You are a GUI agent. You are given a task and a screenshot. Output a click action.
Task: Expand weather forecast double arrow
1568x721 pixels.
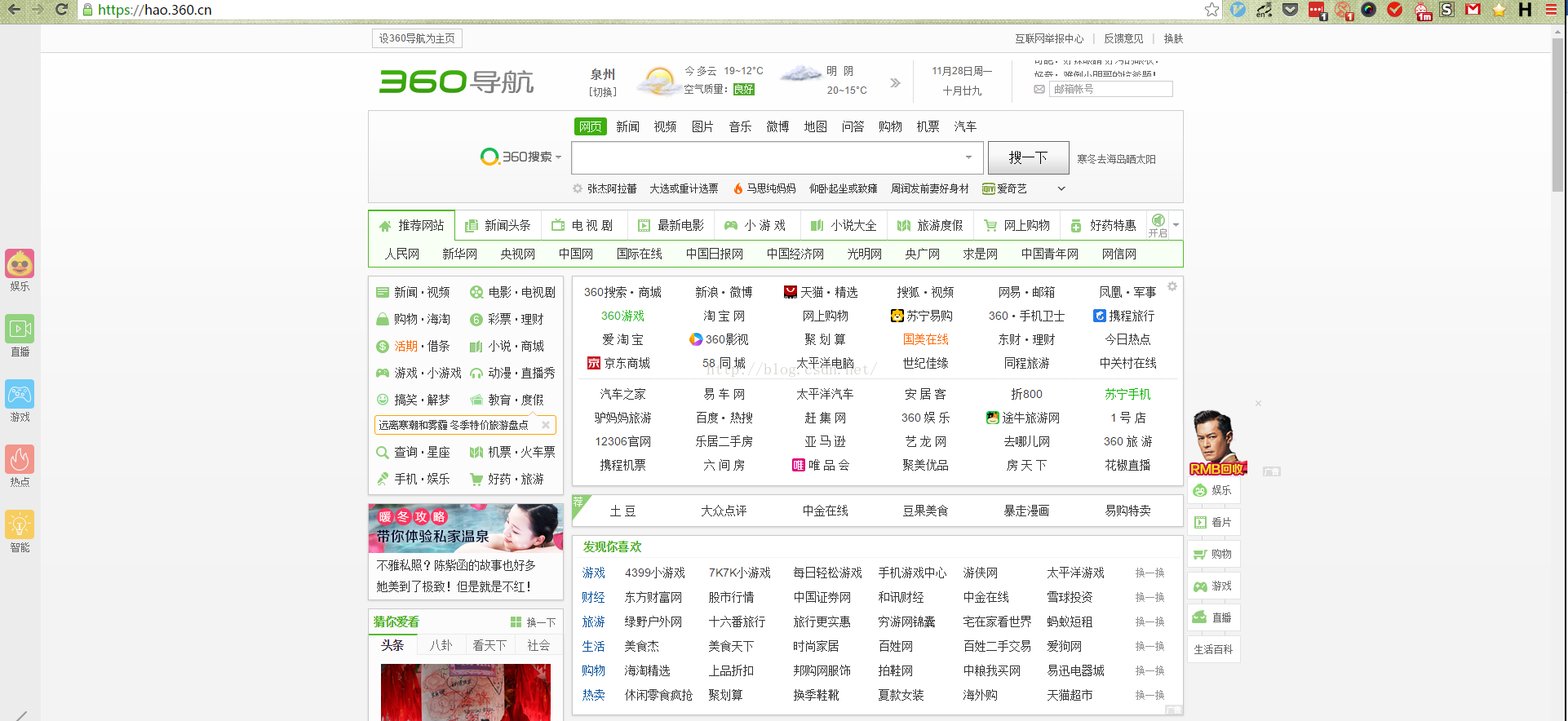[895, 82]
